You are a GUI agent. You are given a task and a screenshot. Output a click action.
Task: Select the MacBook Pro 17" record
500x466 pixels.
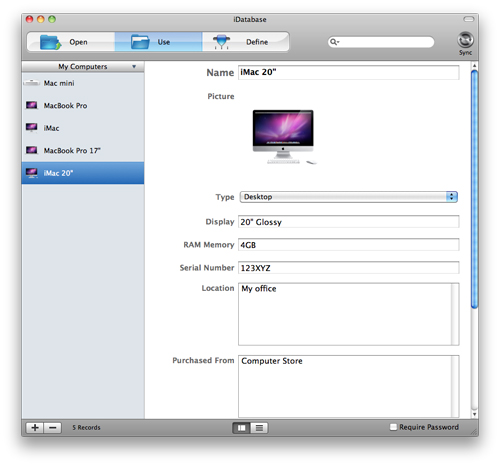point(83,151)
